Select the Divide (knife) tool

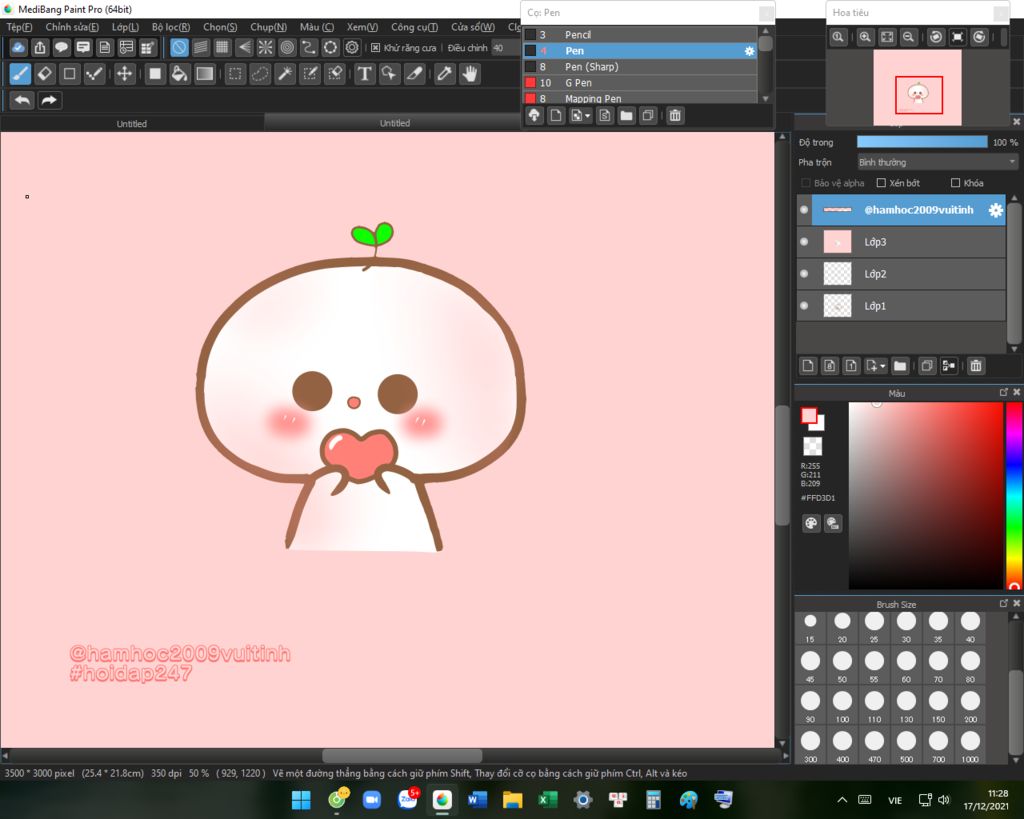pyautogui.click(x=415, y=74)
